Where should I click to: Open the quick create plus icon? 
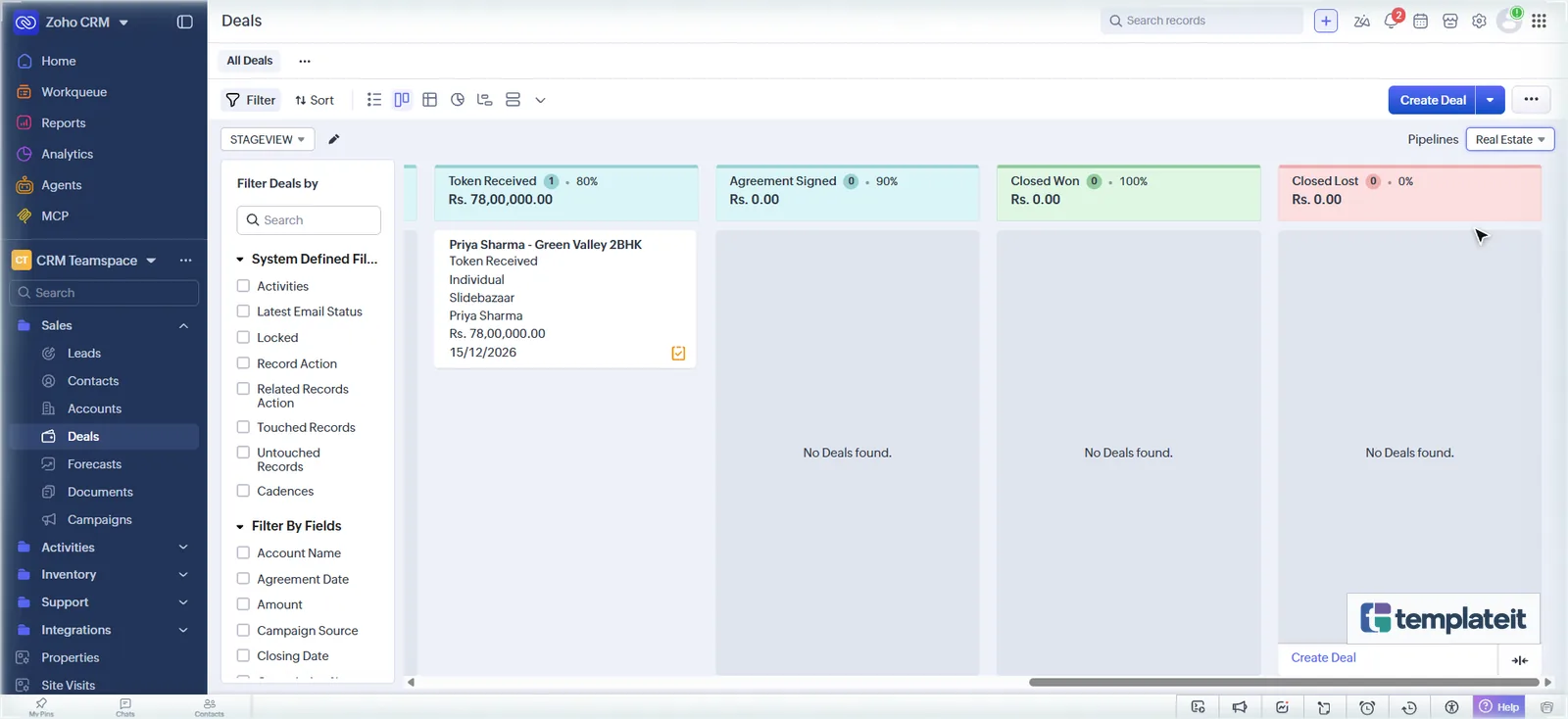point(1326,21)
